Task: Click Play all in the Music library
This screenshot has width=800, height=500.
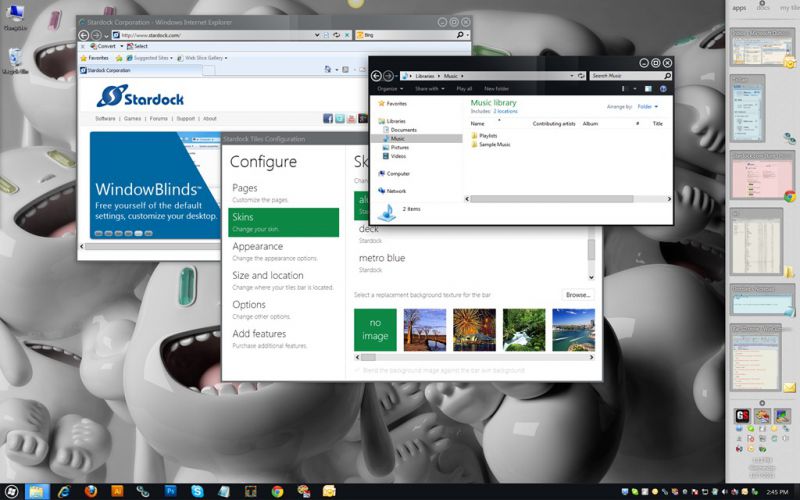Action: (464, 89)
